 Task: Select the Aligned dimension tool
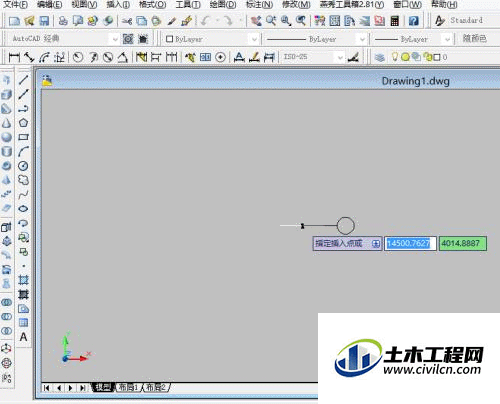pyautogui.click(x=29, y=57)
